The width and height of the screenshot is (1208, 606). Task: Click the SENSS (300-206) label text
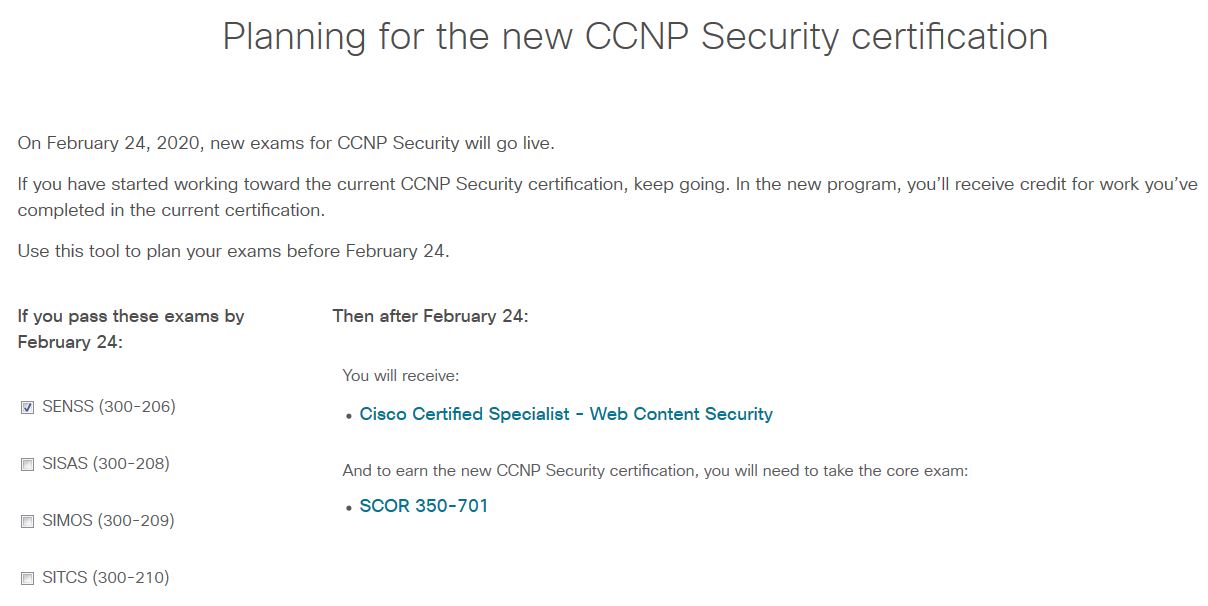pyautogui.click(x=108, y=407)
